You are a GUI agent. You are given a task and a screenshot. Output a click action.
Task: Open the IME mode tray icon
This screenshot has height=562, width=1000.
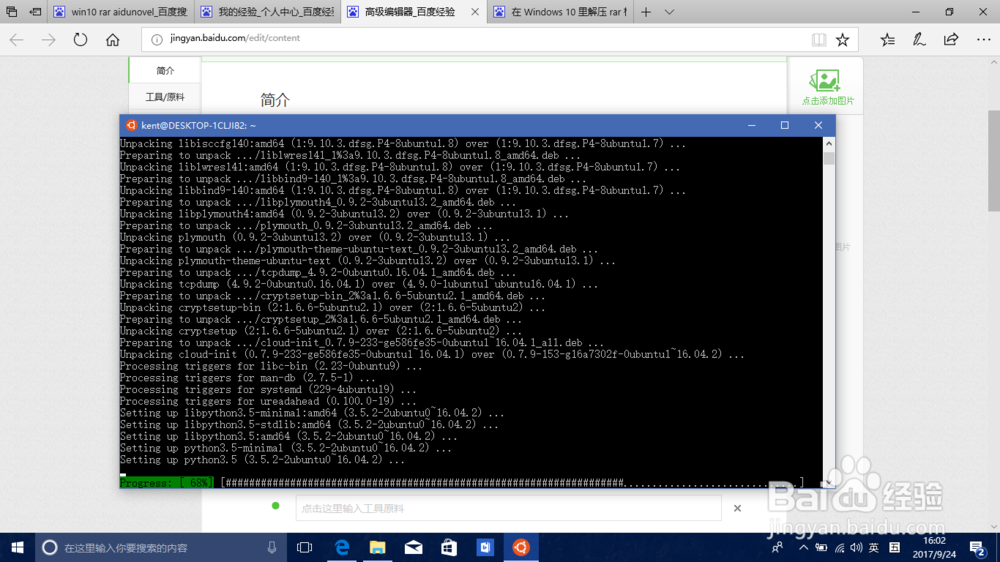(895, 547)
